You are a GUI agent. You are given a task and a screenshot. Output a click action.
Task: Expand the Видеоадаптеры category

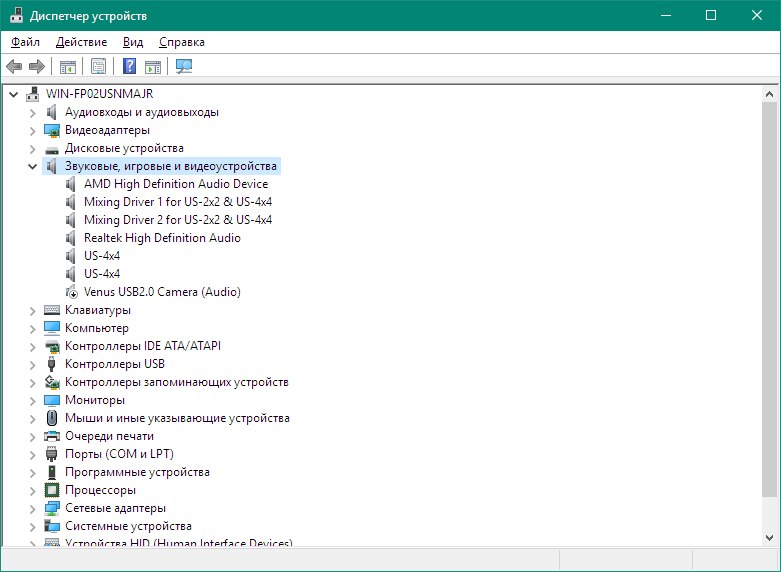coord(32,131)
